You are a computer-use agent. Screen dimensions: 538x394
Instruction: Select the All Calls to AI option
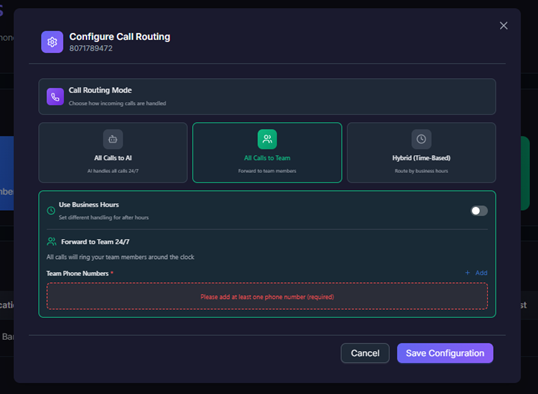(113, 152)
